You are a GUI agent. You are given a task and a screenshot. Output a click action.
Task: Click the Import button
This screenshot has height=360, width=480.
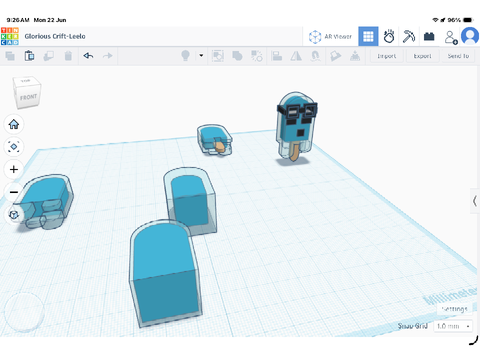387,56
